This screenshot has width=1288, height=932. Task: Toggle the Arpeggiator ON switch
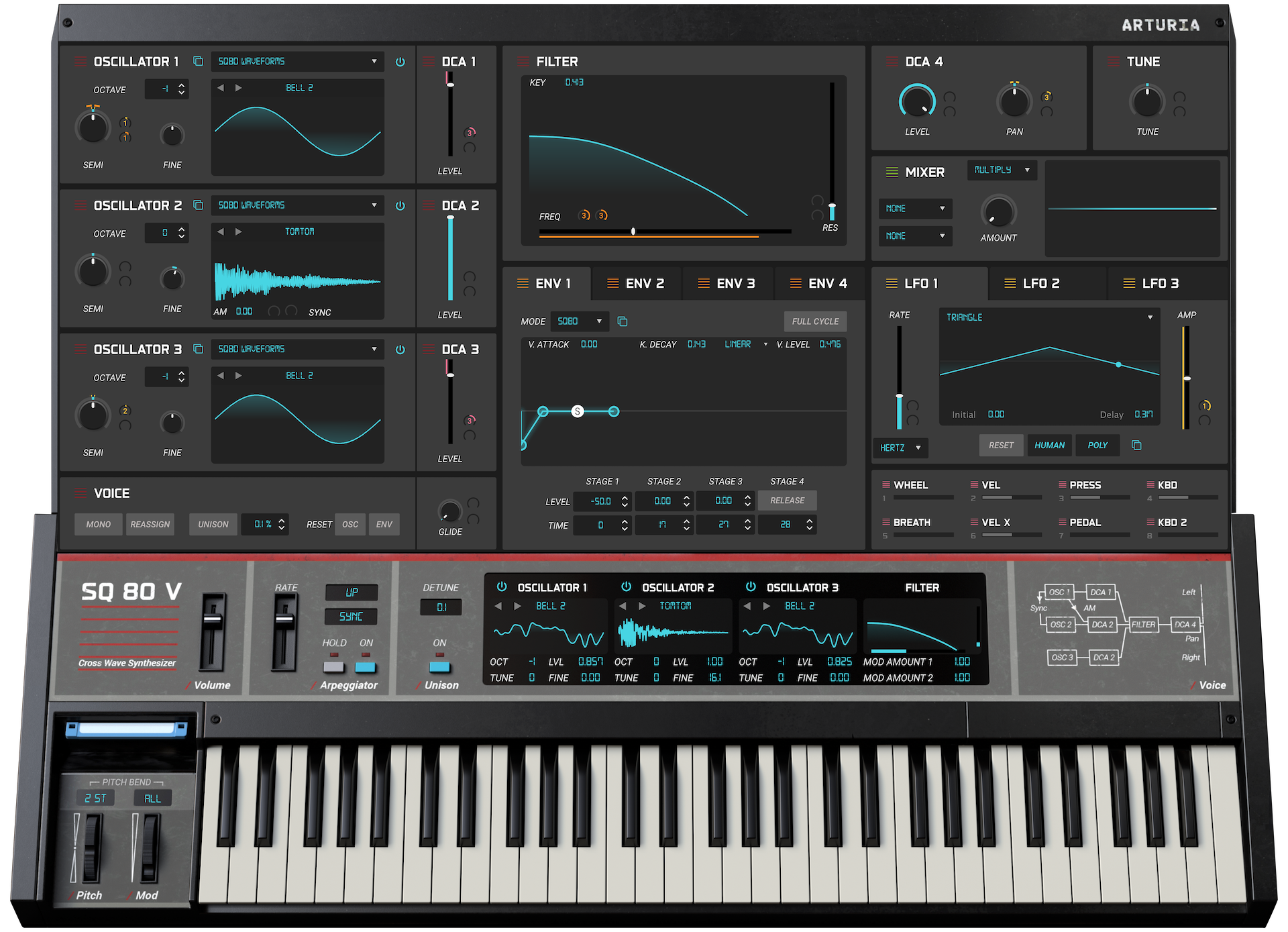366,667
